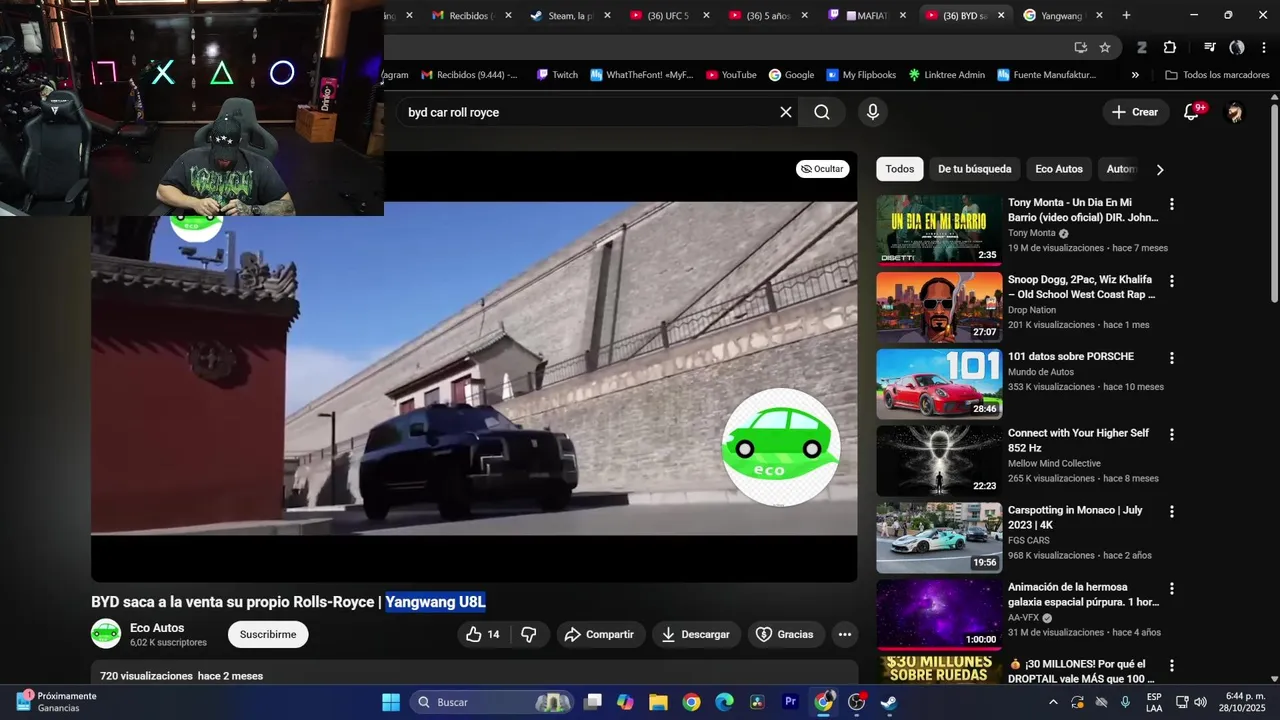Open a new Chrome tab
The image size is (1280, 720).
1127,15
